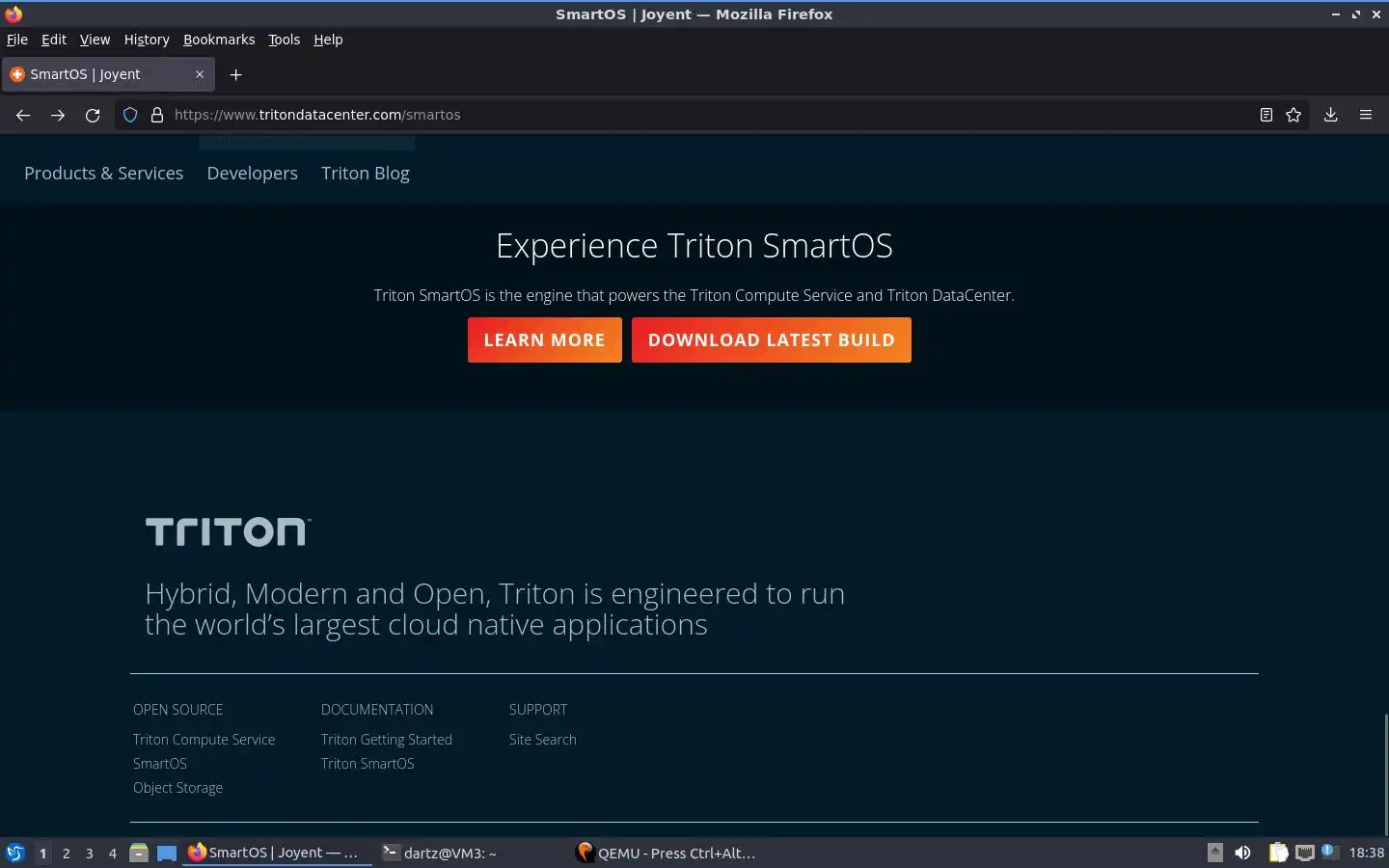The height and width of the screenshot is (868, 1389).
Task: View site security padlock info
Action: coord(157,115)
